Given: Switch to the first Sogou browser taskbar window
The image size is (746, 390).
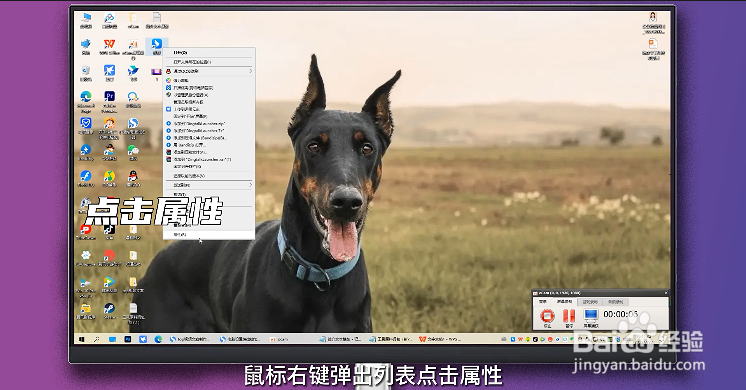Looking at the screenshot, I should 190,339.
